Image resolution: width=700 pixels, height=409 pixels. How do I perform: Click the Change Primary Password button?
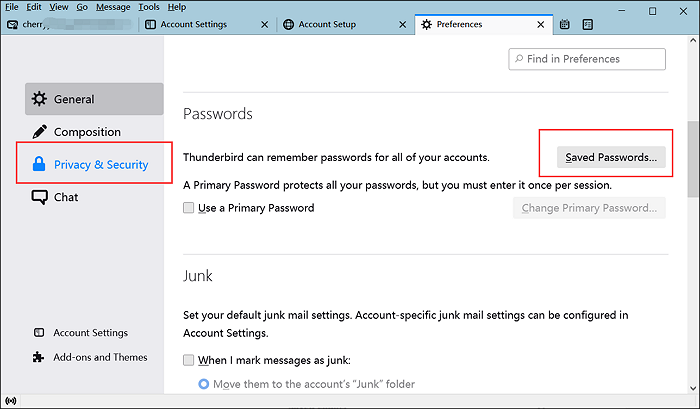[x=589, y=208]
